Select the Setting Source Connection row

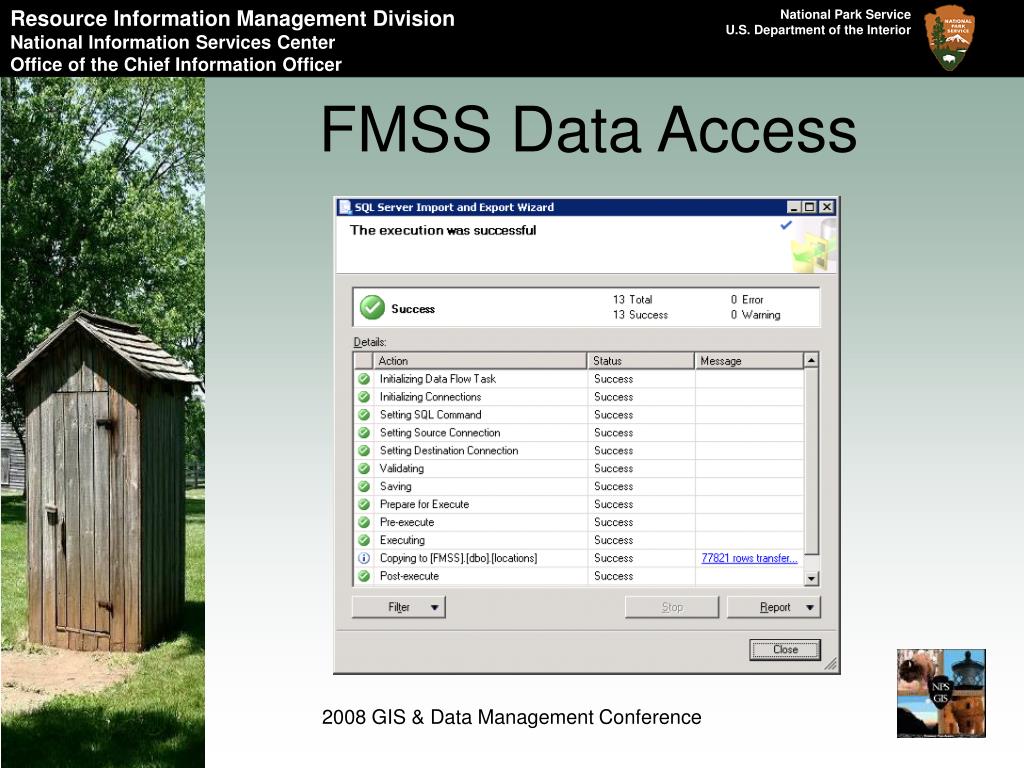tap(579, 432)
